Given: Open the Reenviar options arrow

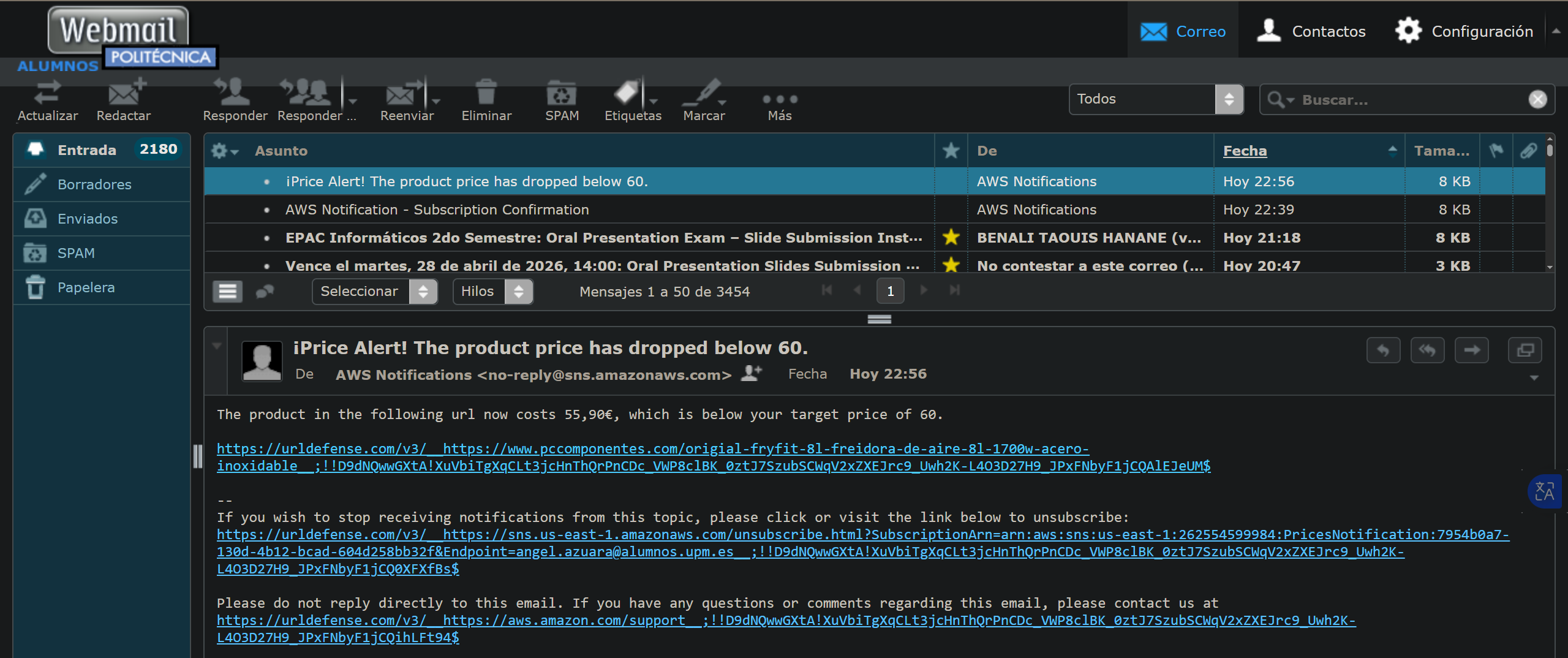Looking at the screenshot, I should tap(435, 101).
